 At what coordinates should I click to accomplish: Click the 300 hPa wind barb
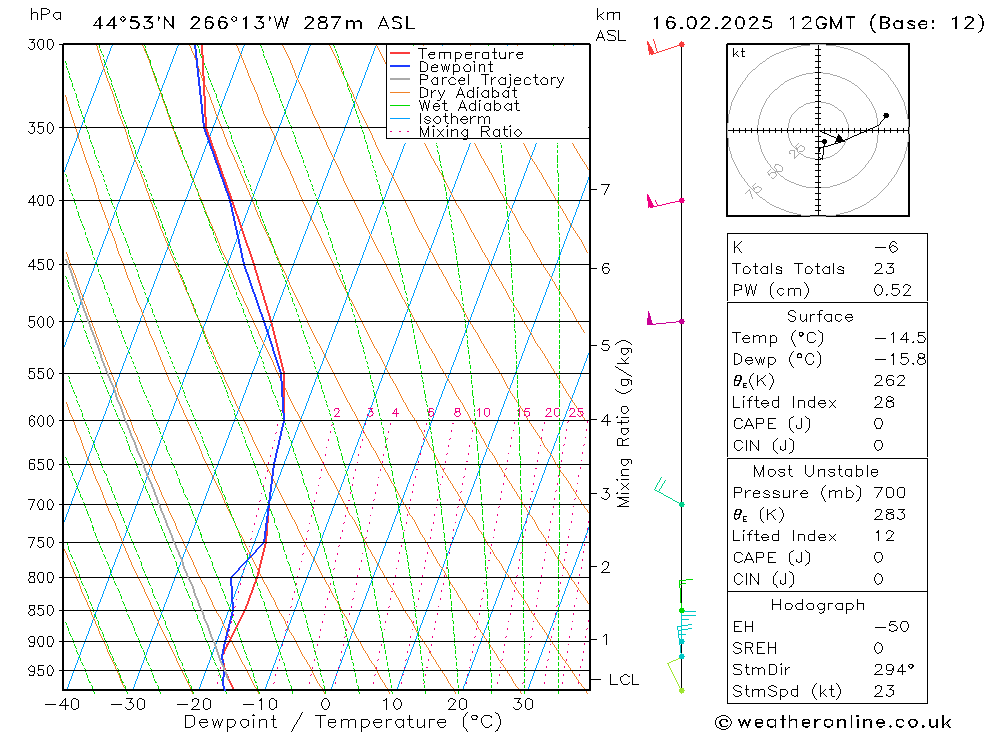pyautogui.click(x=665, y=47)
